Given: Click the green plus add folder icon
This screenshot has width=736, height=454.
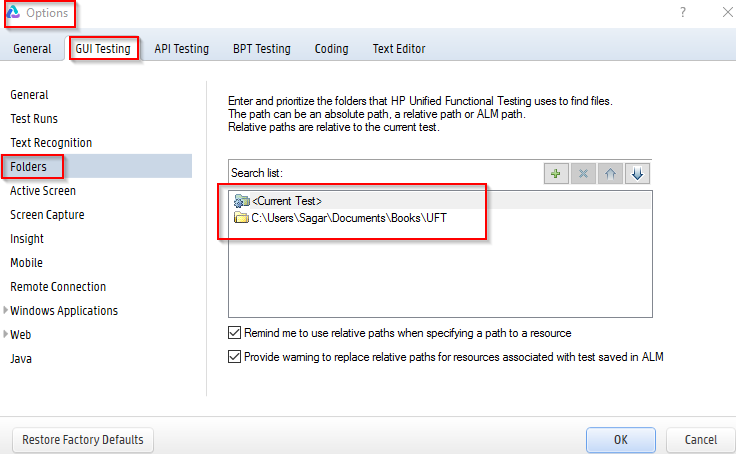Looking at the screenshot, I should (557, 173).
